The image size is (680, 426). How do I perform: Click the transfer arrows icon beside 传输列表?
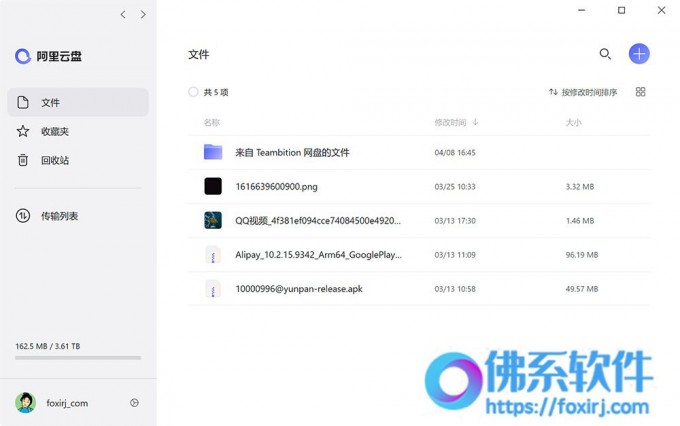23,216
